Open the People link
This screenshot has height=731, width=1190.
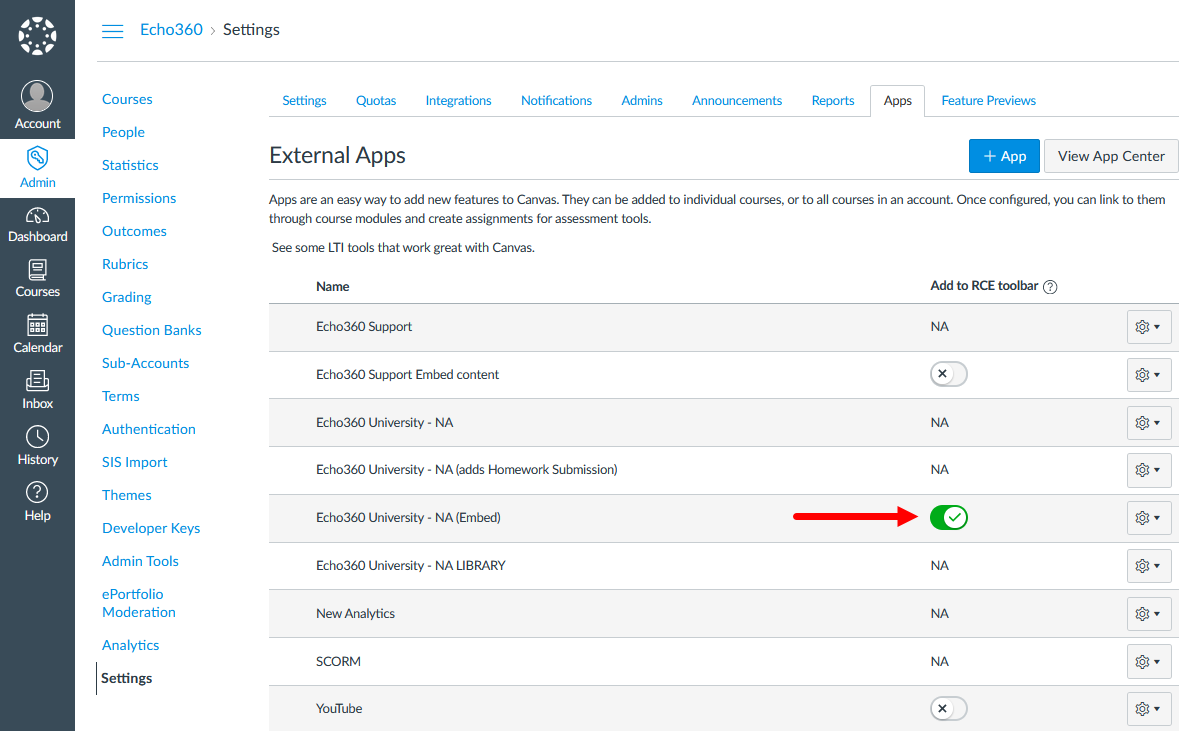pyautogui.click(x=123, y=132)
